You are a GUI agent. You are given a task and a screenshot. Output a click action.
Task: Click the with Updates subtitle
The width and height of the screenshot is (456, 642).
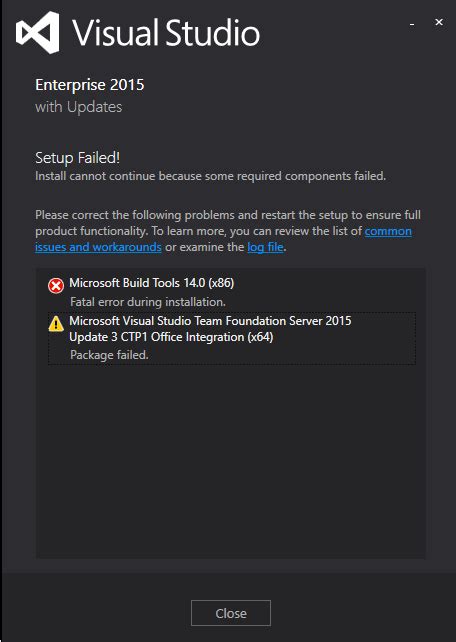79,107
